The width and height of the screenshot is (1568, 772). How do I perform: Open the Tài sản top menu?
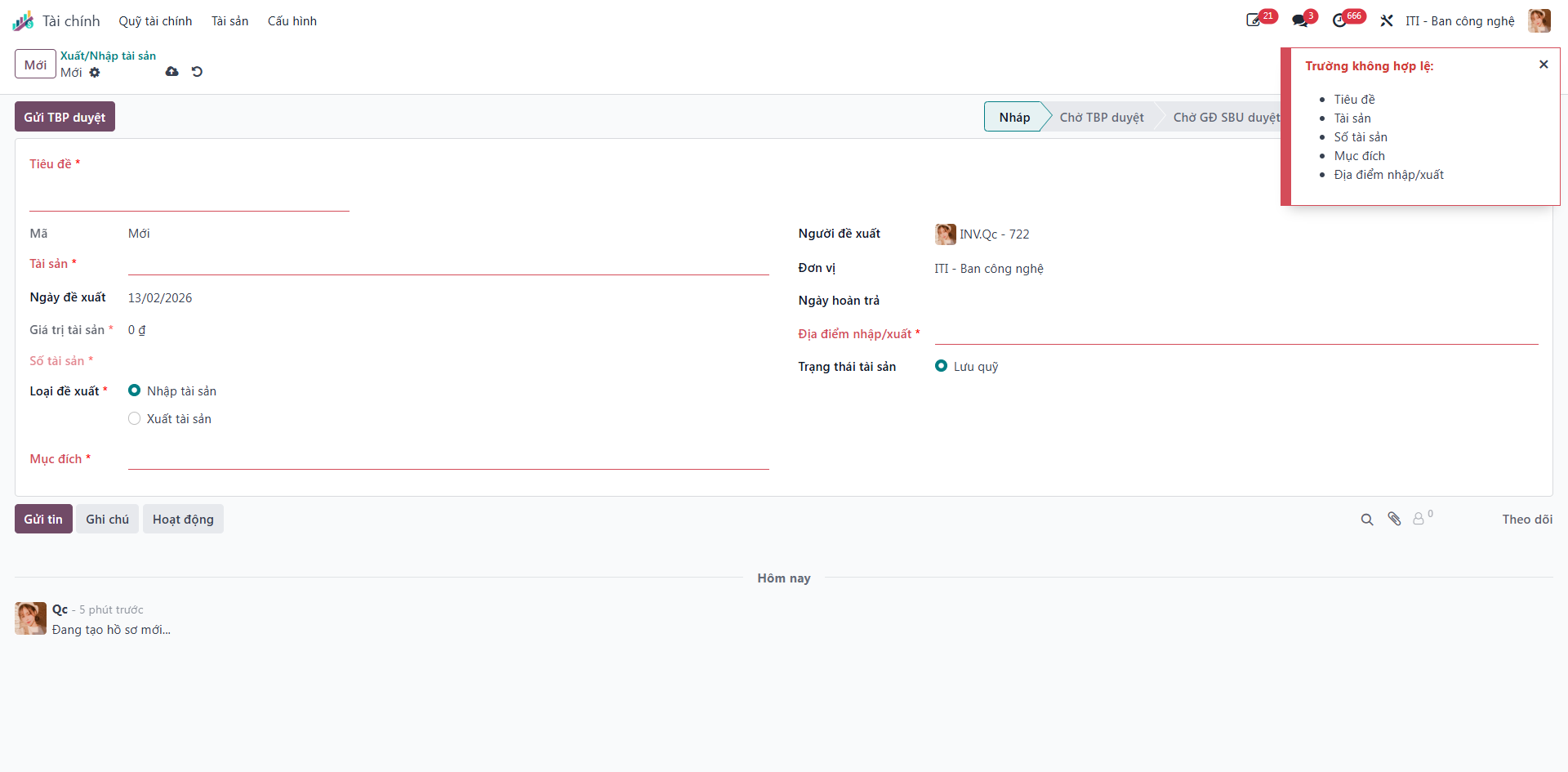point(229,21)
